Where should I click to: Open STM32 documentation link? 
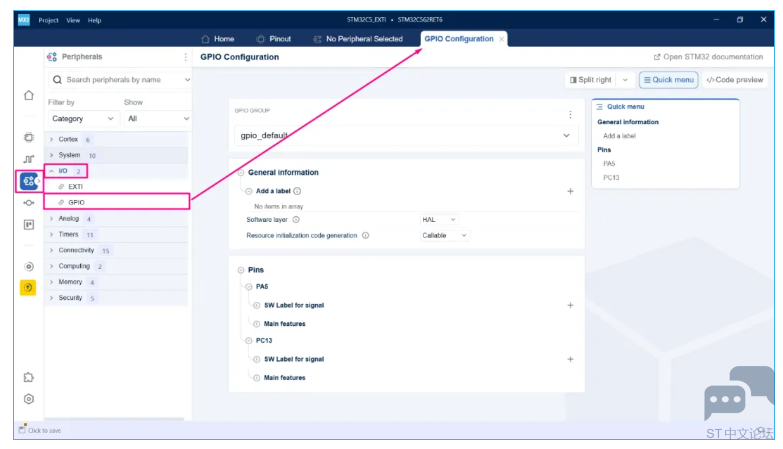(x=708, y=57)
